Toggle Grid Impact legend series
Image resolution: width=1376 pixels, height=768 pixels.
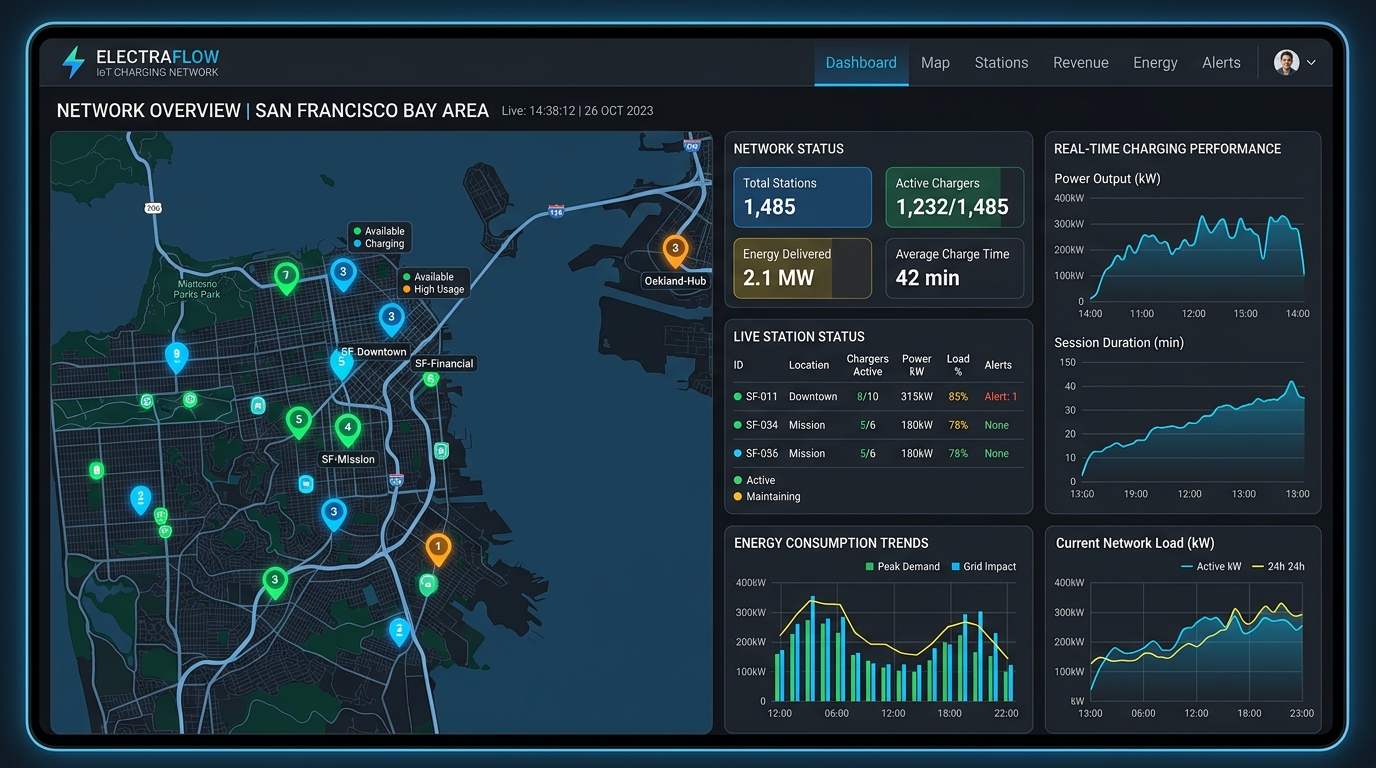(x=983, y=567)
